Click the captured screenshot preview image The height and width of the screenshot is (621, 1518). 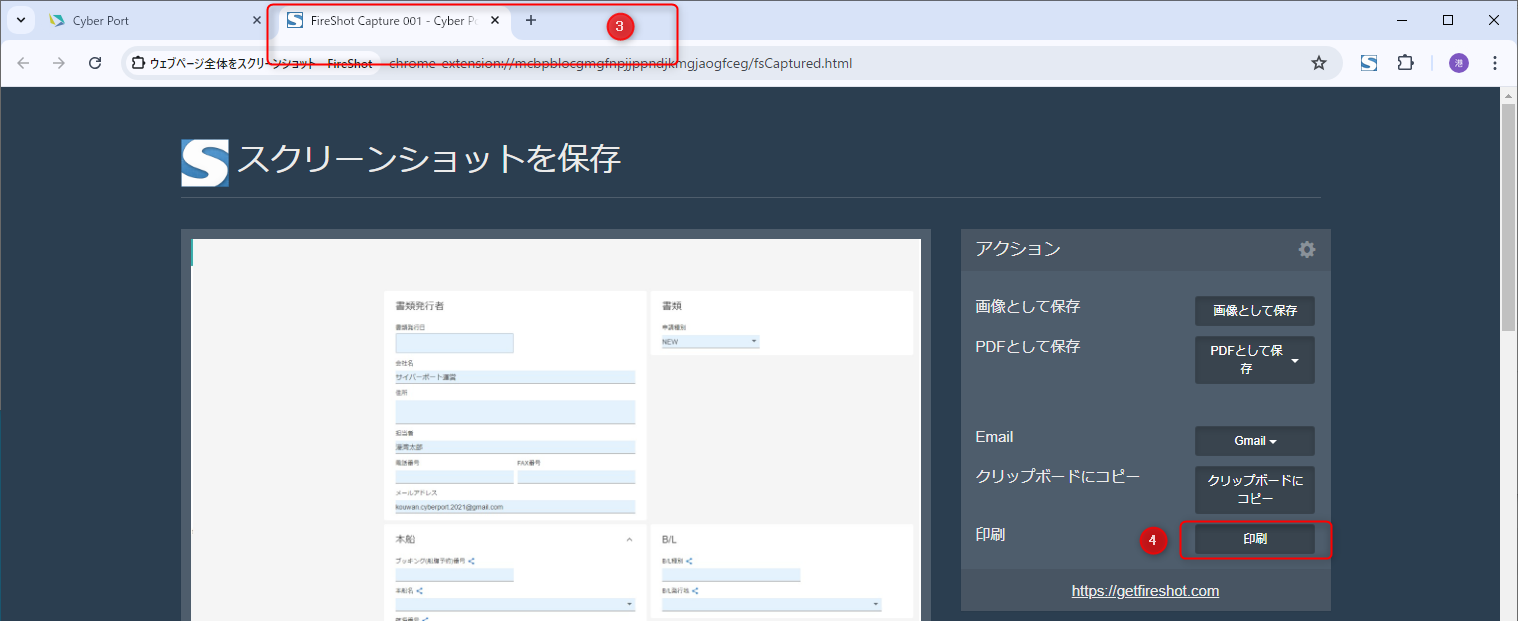coord(555,430)
